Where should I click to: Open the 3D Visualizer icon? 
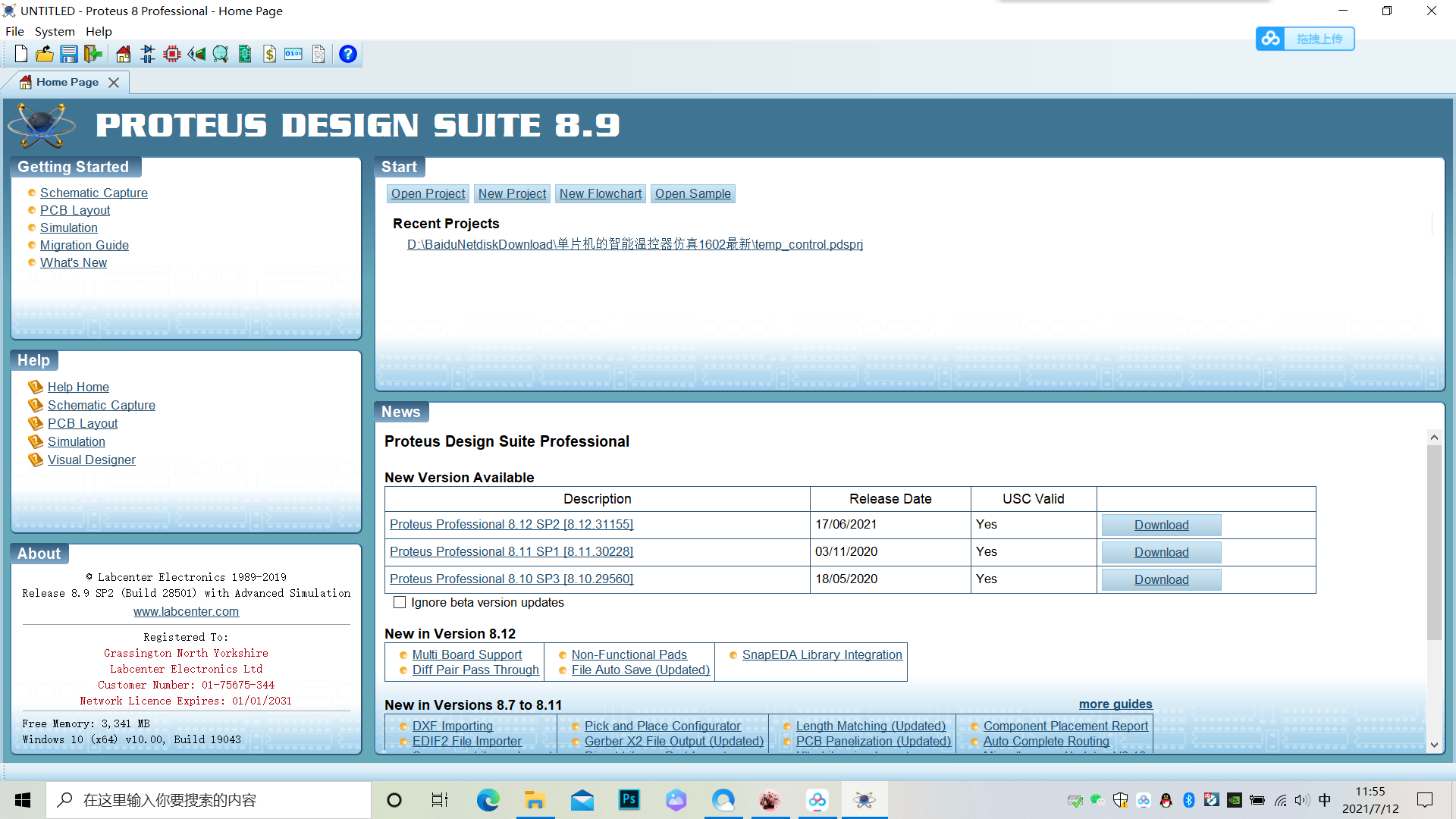196,54
